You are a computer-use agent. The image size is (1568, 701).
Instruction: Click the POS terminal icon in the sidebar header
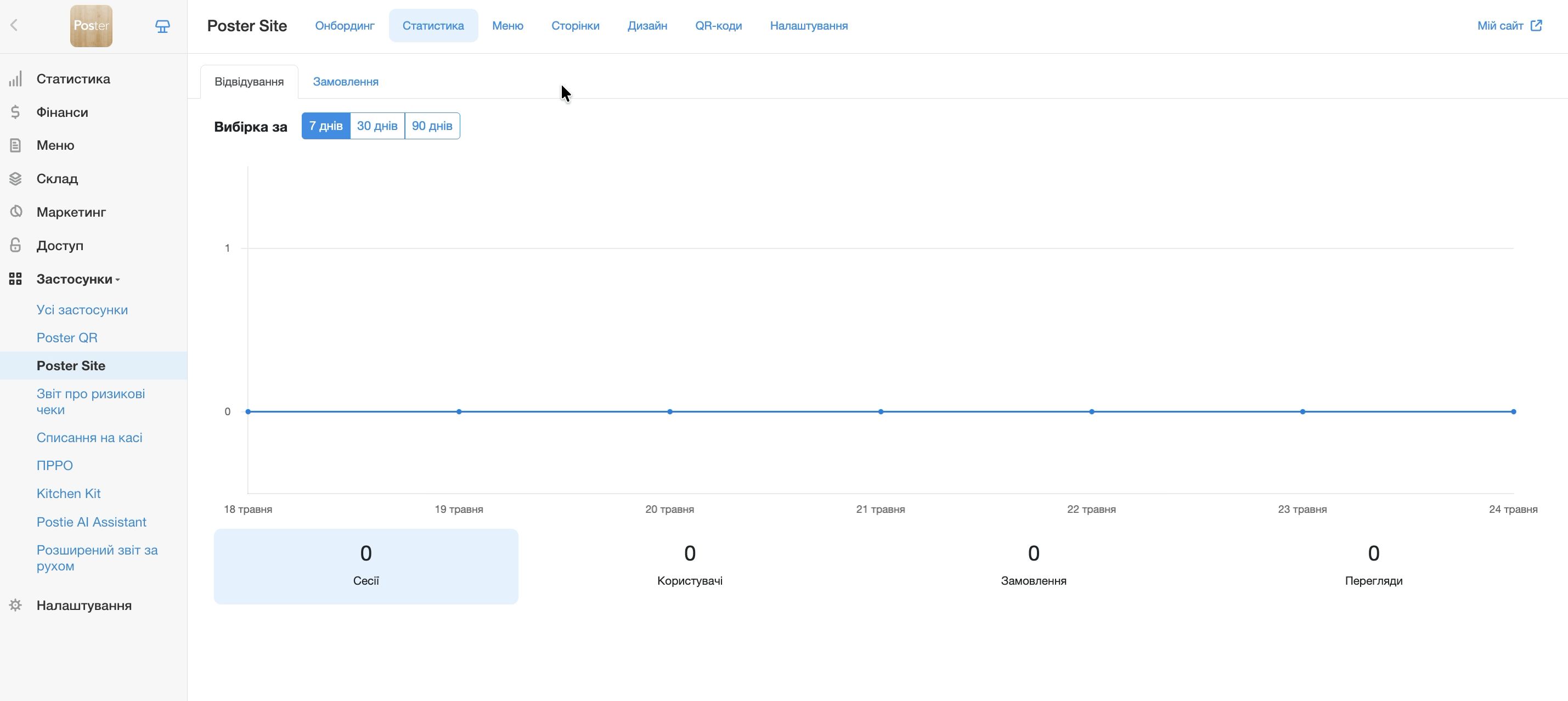tap(162, 26)
